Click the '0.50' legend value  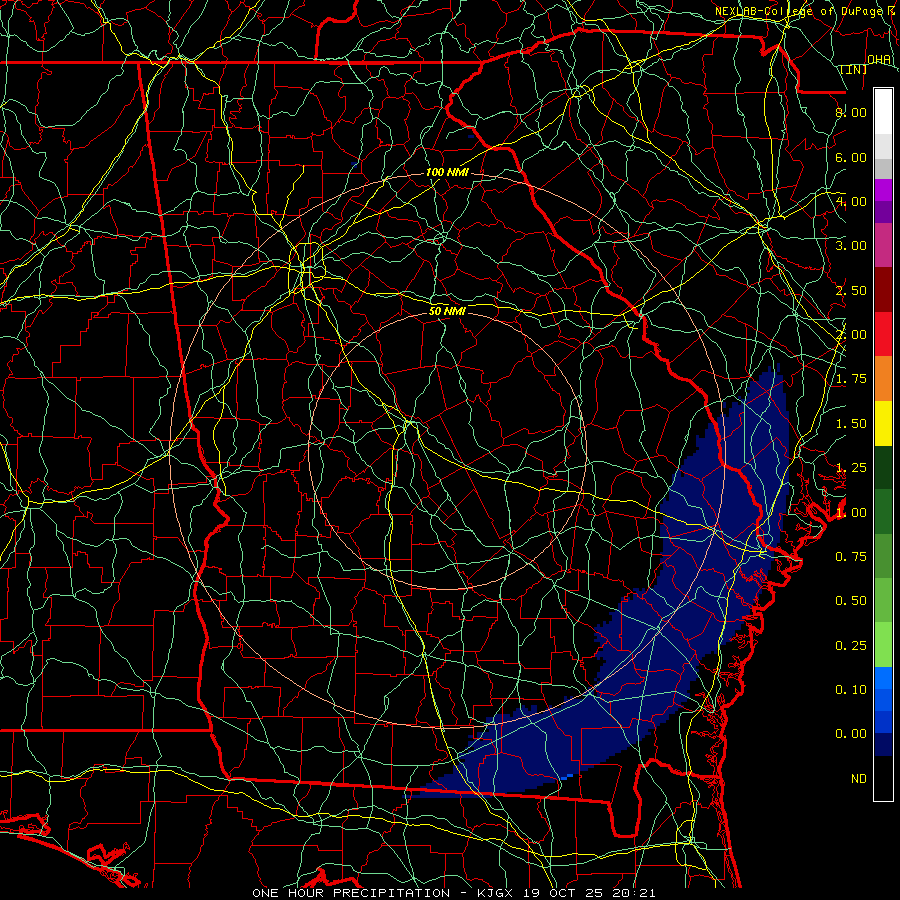click(851, 601)
